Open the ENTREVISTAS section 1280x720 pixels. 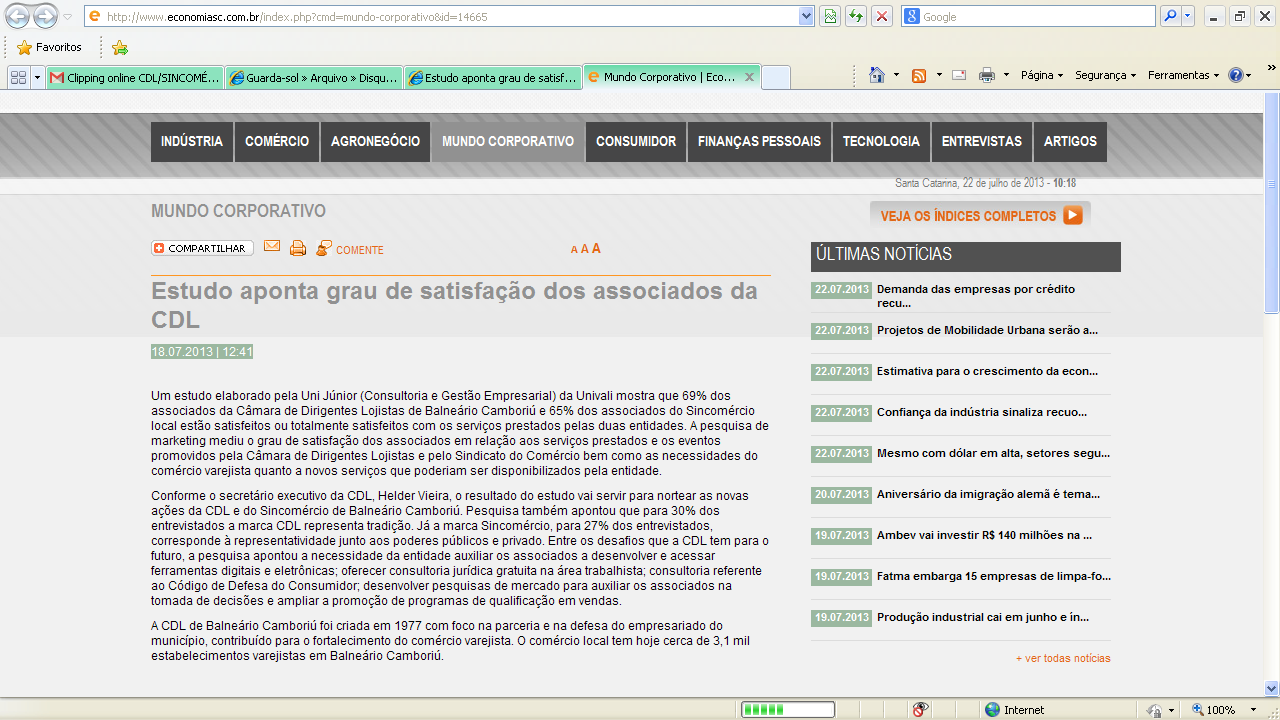[x=982, y=142]
